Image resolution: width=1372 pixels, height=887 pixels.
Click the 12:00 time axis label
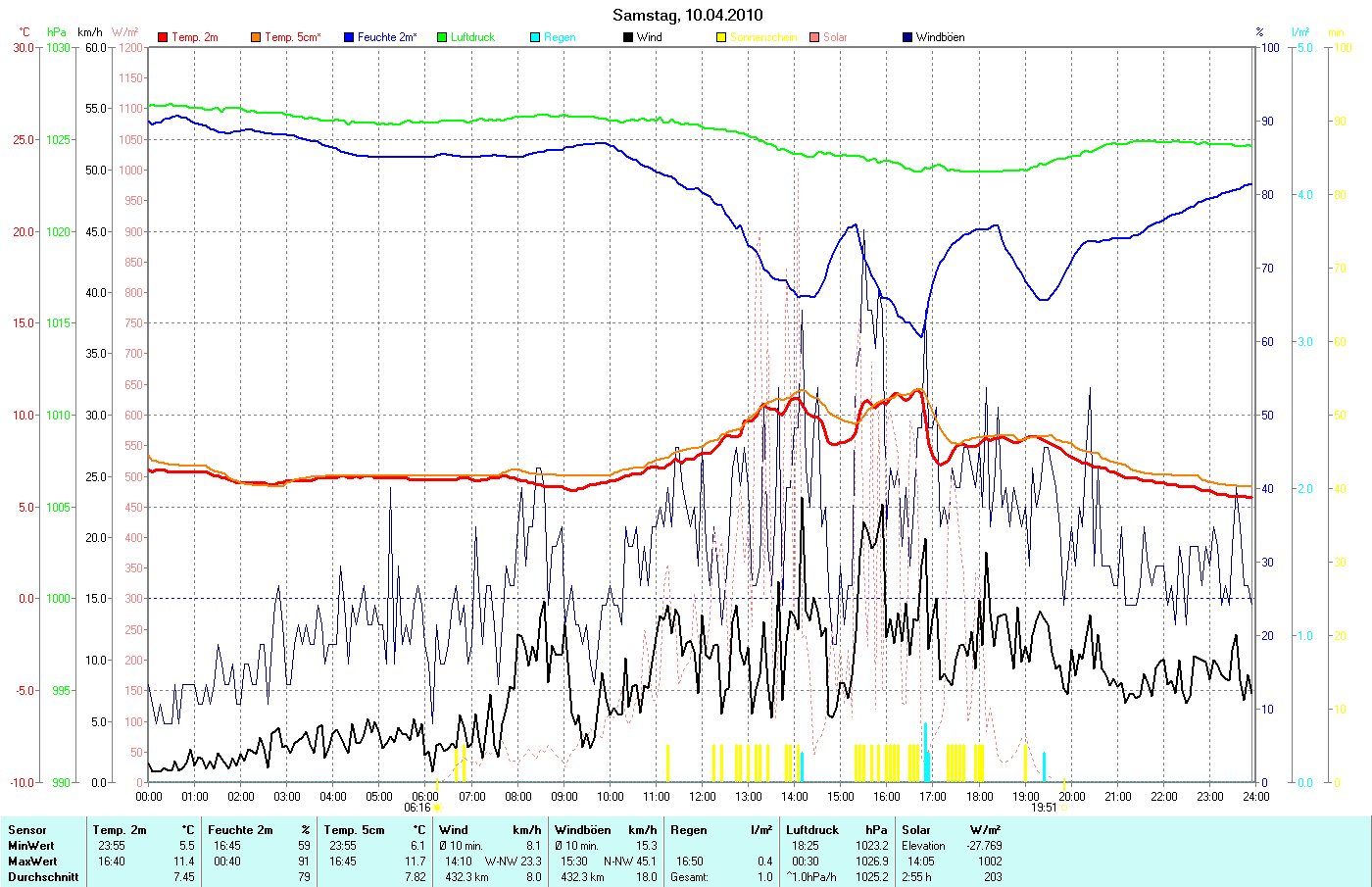(x=703, y=797)
